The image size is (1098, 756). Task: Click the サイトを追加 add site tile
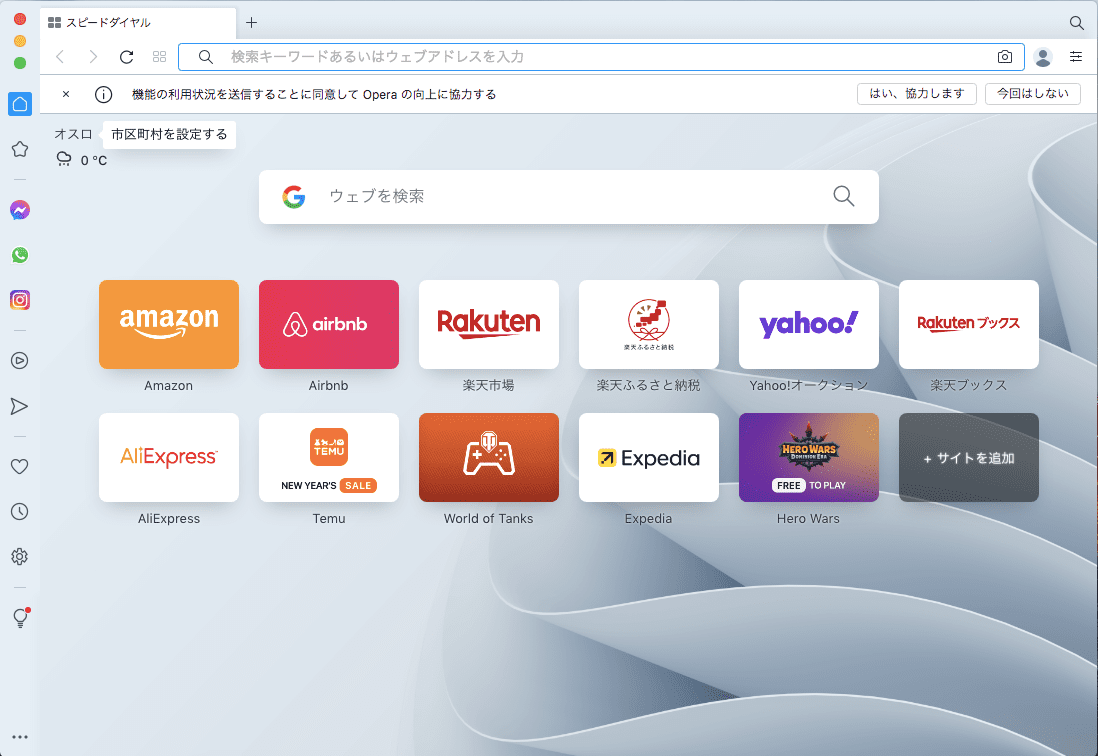[969, 458]
